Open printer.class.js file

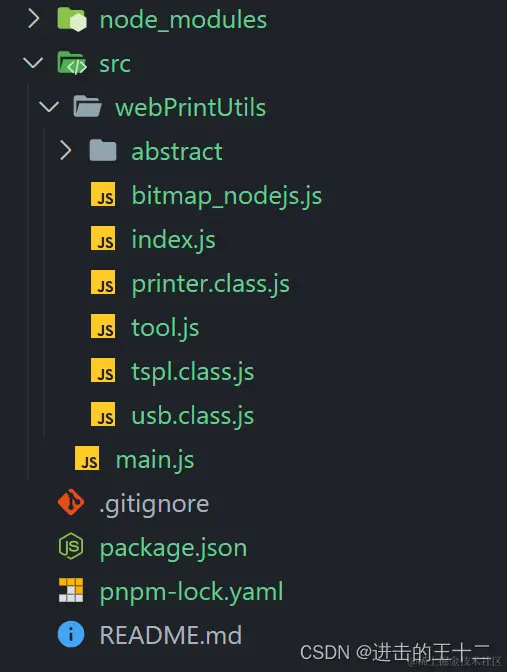point(210,283)
